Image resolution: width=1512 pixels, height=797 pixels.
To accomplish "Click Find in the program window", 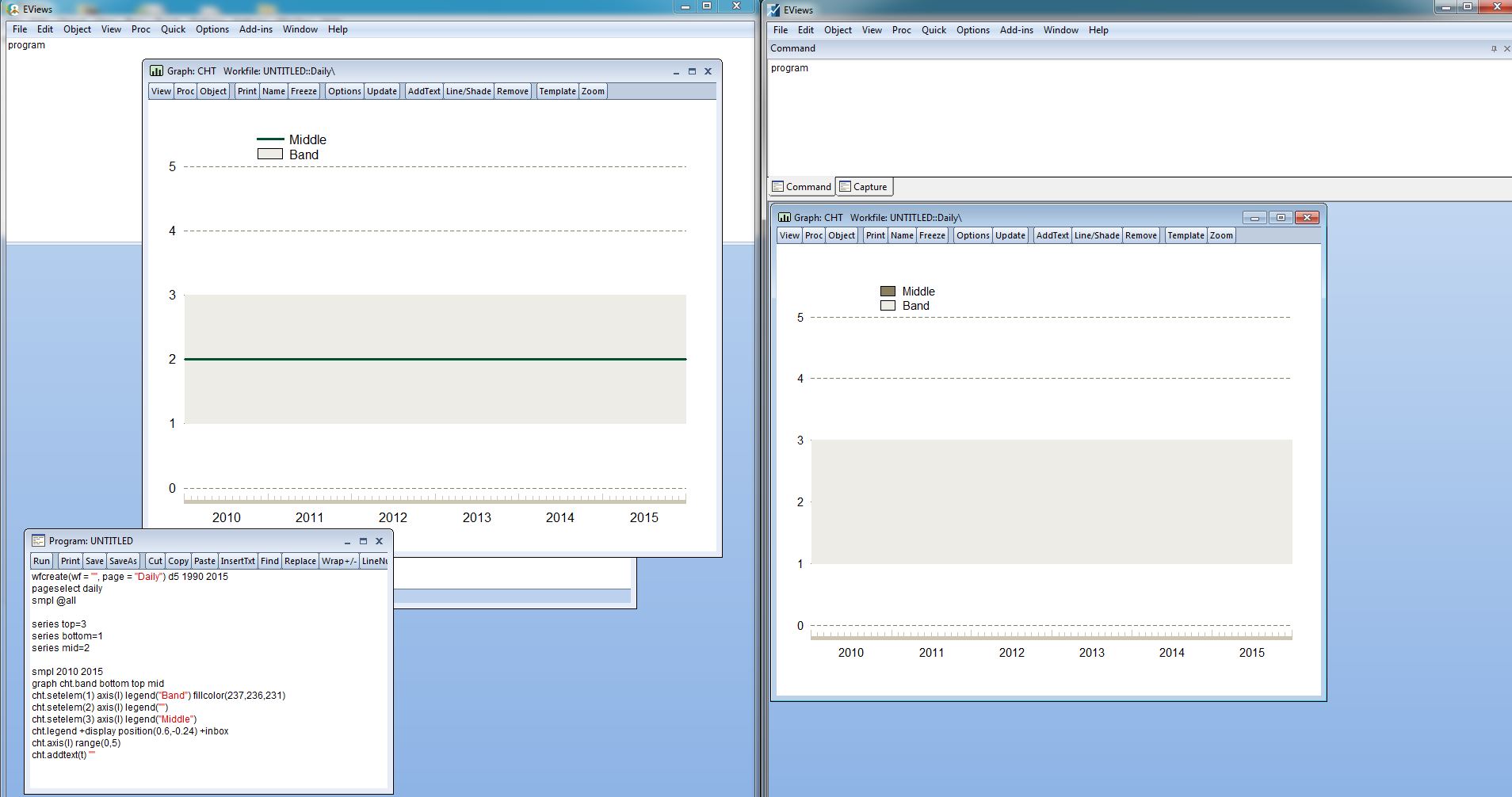I will (269, 561).
